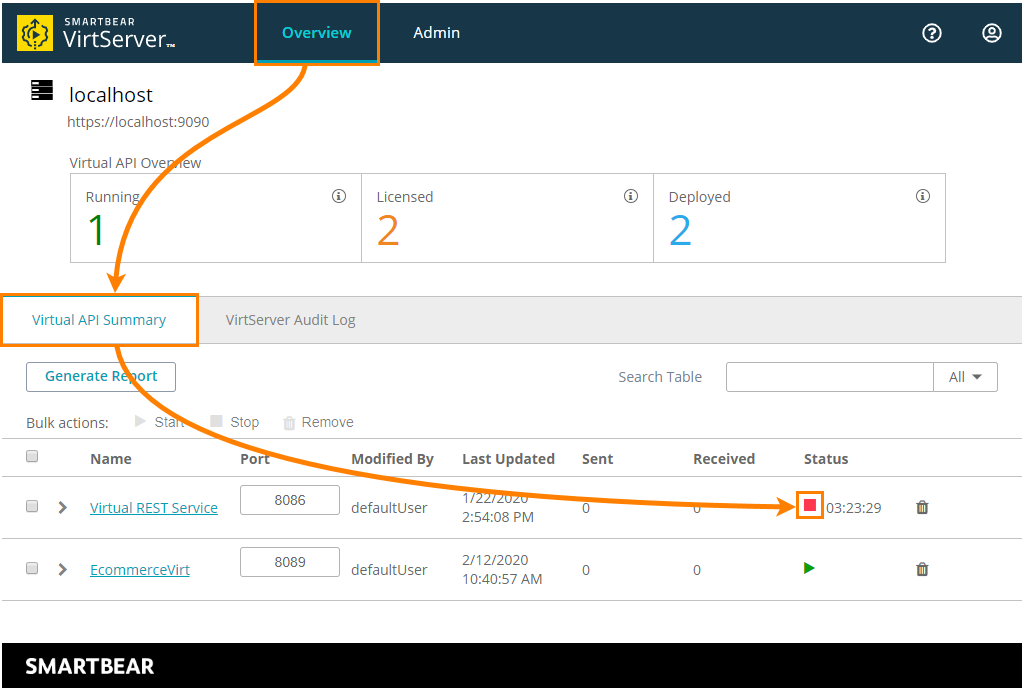Delete the Virtual REST Service via trash icon
Viewport: 1022px width, 688px height.
tap(921, 507)
